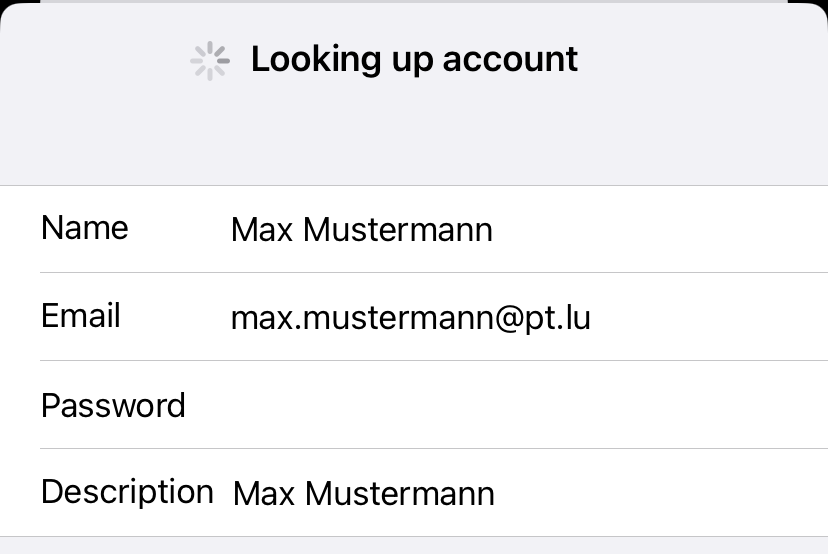Focus the empty Password field
The width and height of the screenshot is (828, 554).
pyautogui.click(x=529, y=405)
